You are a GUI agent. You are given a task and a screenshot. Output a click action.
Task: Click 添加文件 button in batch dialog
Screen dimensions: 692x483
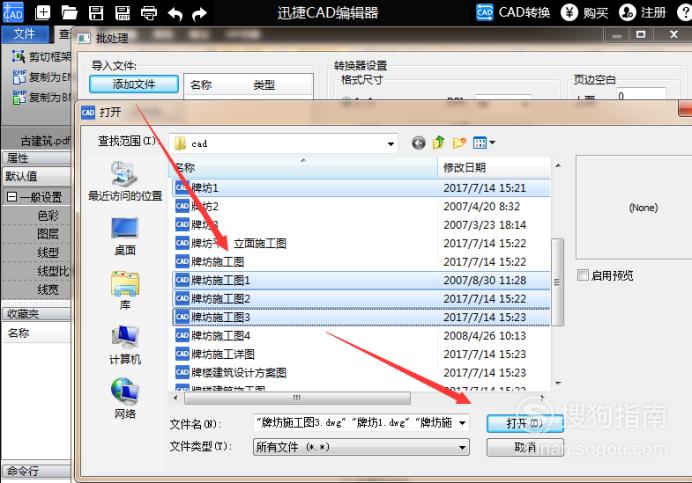(x=134, y=84)
